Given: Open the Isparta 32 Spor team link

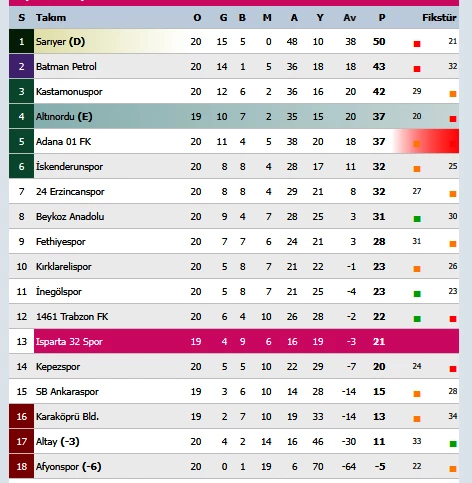Looking at the screenshot, I should tap(69, 342).
